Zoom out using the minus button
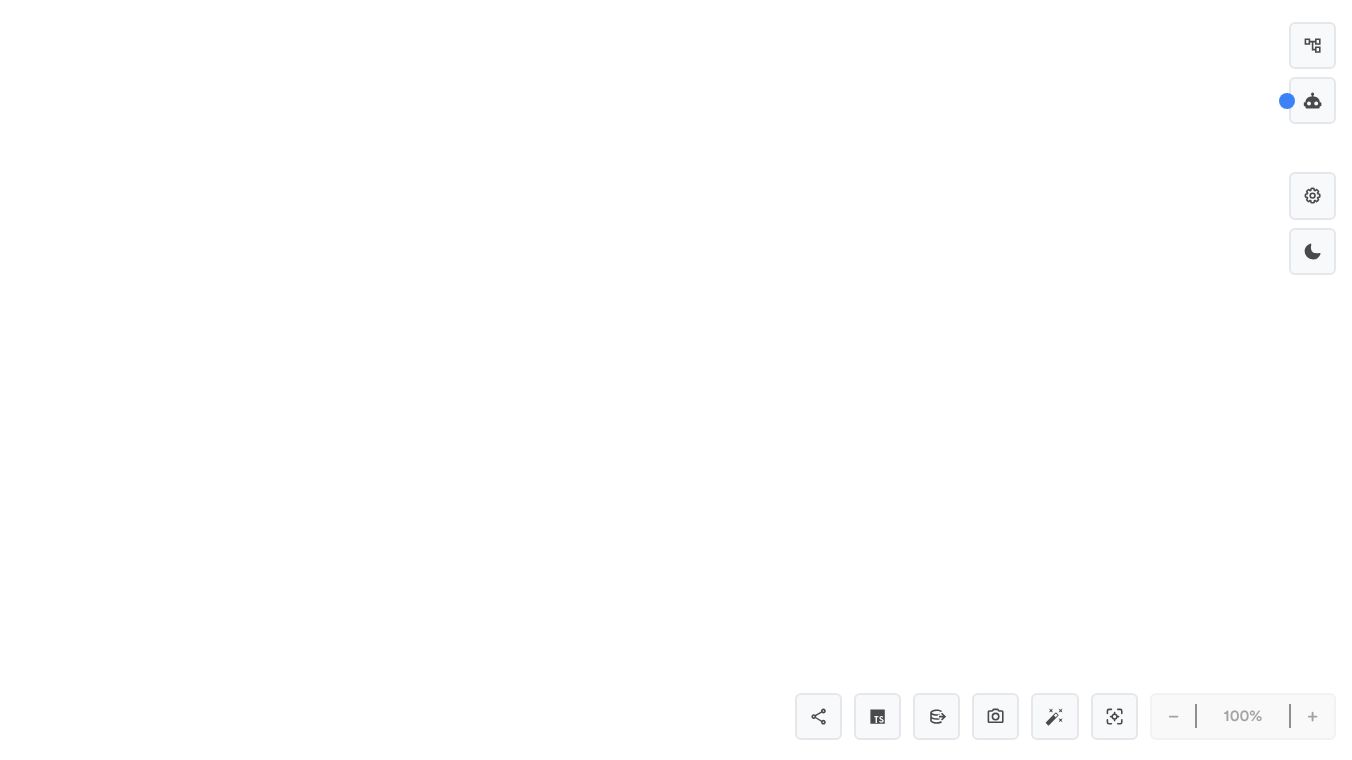 coord(1173,716)
